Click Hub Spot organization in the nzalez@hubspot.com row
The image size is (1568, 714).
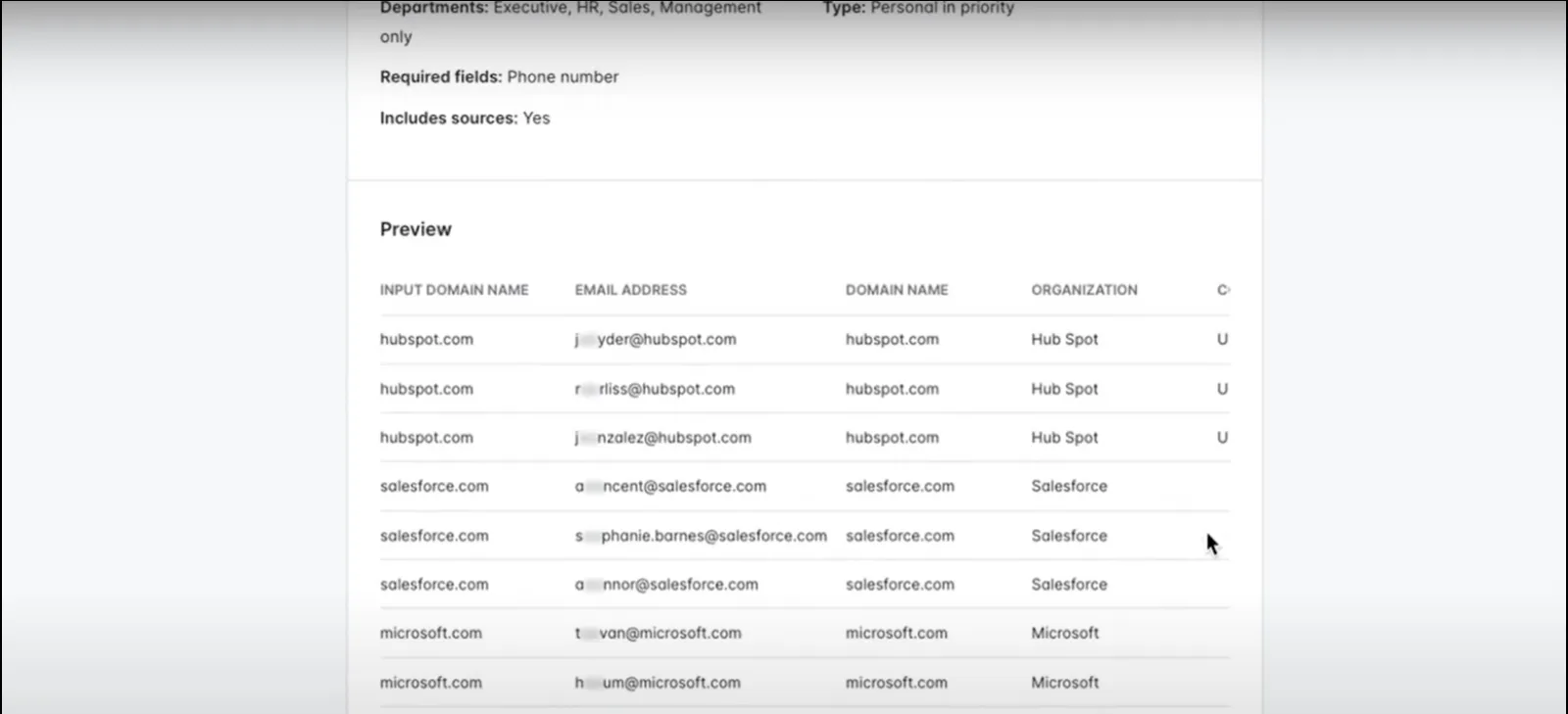pyautogui.click(x=1064, y=438)
